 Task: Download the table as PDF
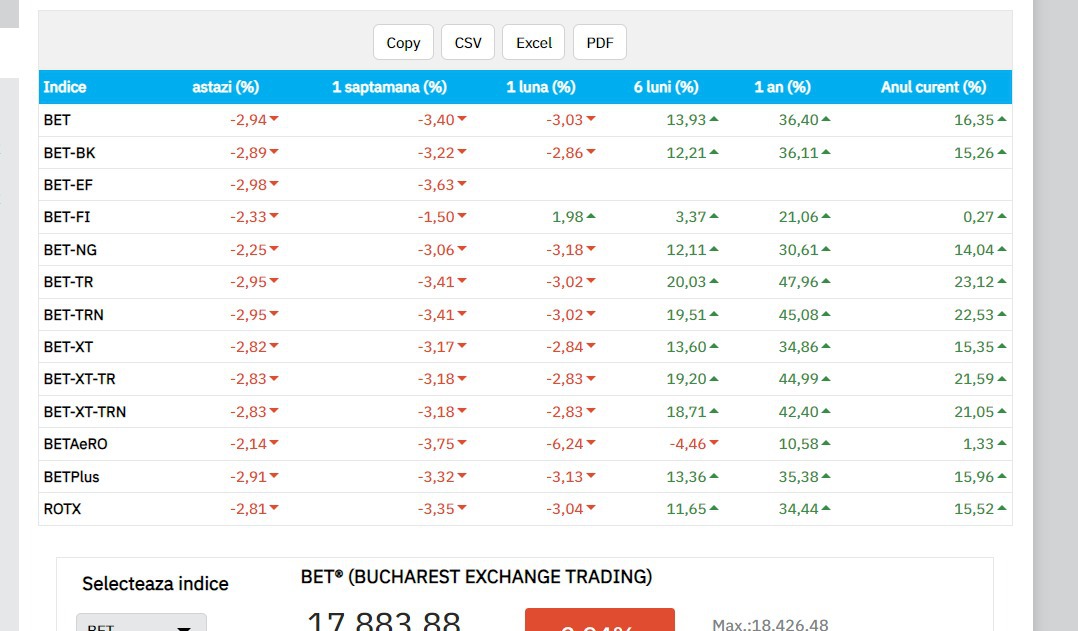(600, 42)
